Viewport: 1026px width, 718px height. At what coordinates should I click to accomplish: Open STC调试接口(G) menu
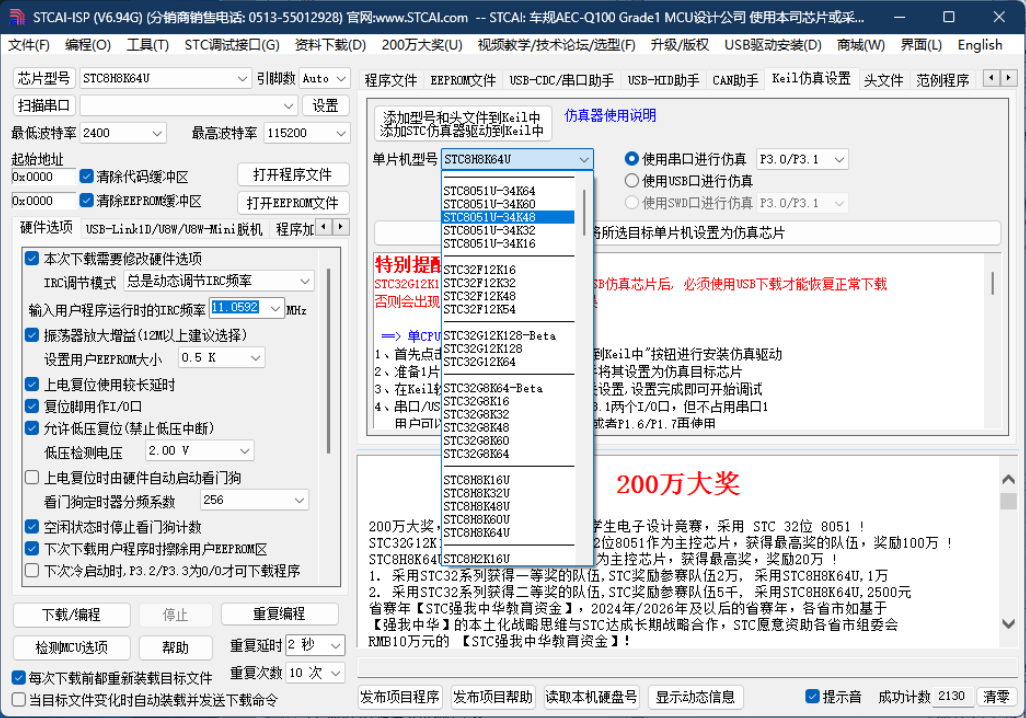tap(232, 45)
